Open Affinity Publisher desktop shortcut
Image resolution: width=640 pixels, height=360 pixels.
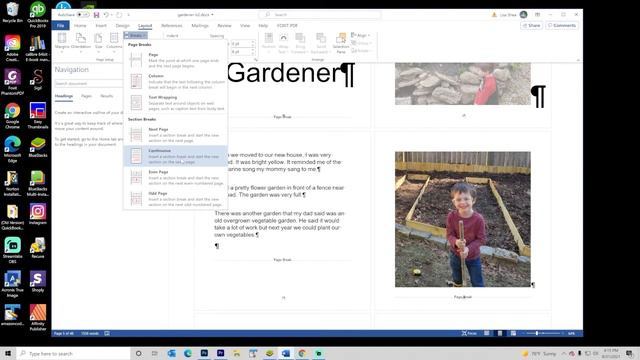[38, 318]
